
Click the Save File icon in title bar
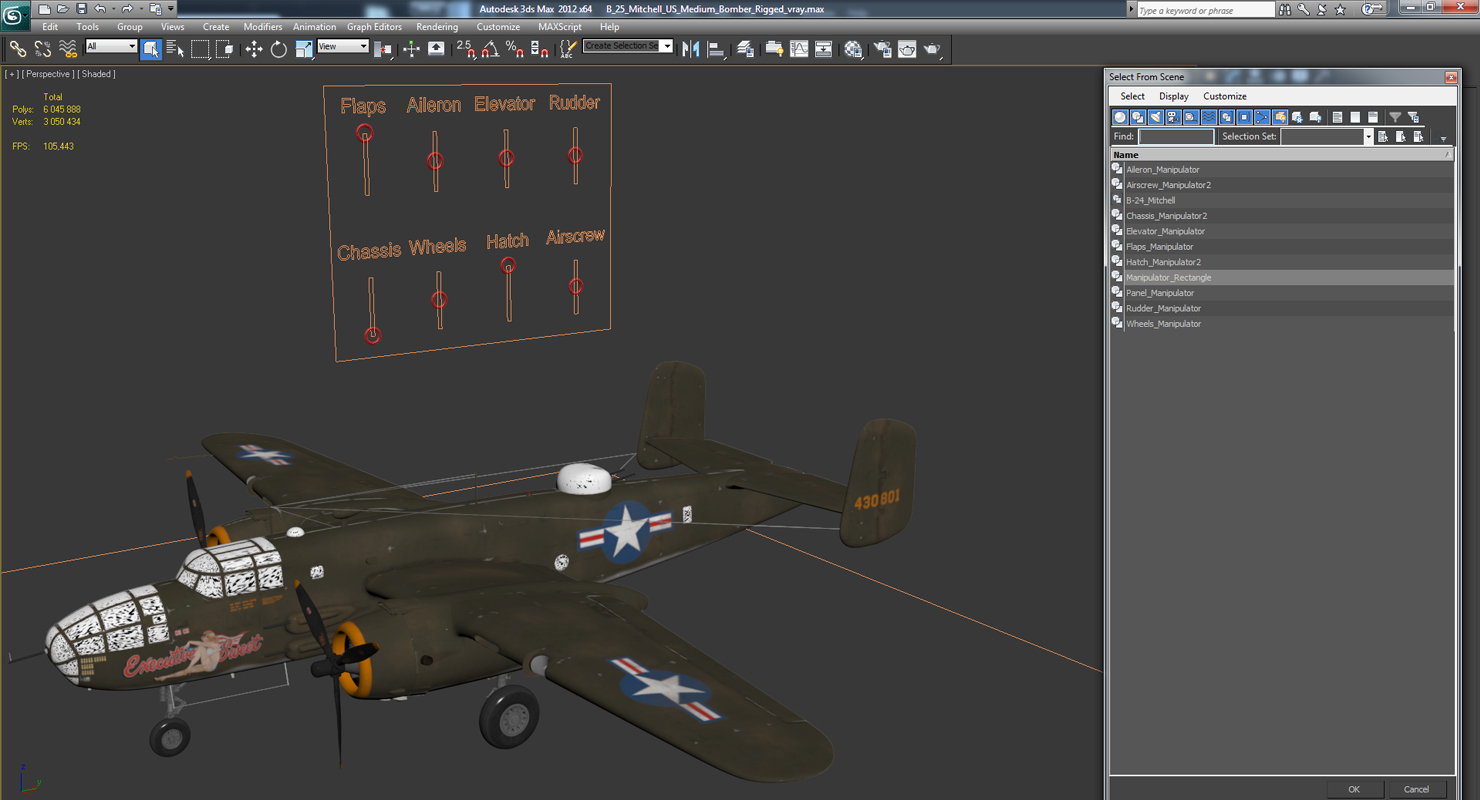pyautogui.click(x=81, y=9)
